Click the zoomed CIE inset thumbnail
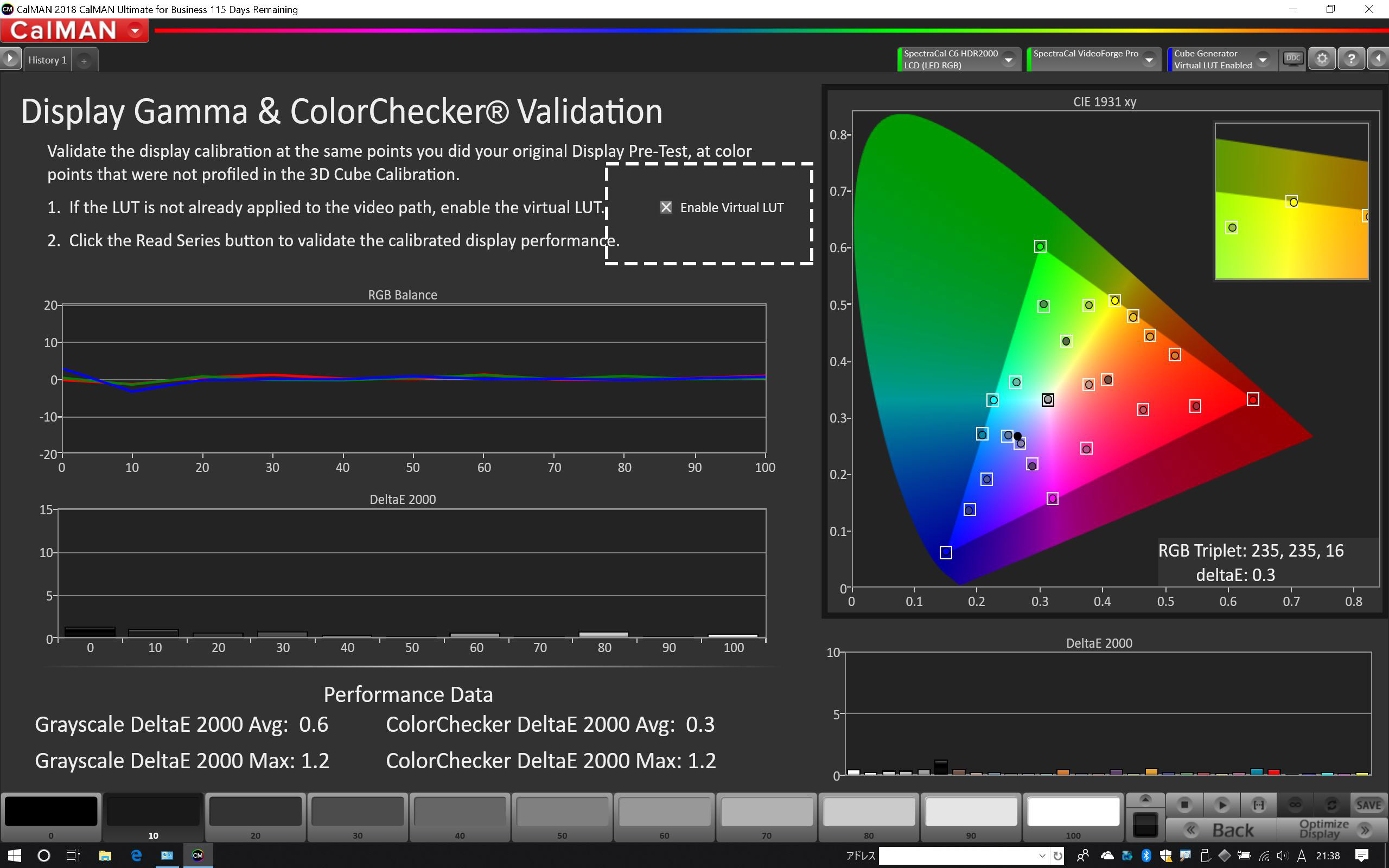Screen dimensions: 1389x868 pos(1291,201)
